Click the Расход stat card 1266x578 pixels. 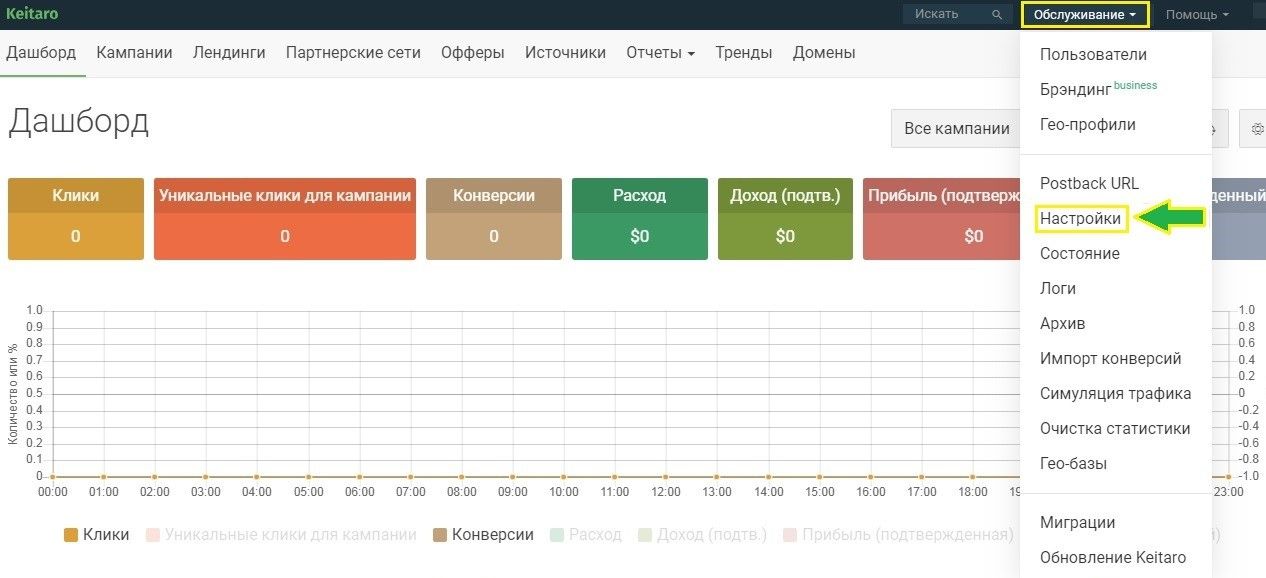640,219
